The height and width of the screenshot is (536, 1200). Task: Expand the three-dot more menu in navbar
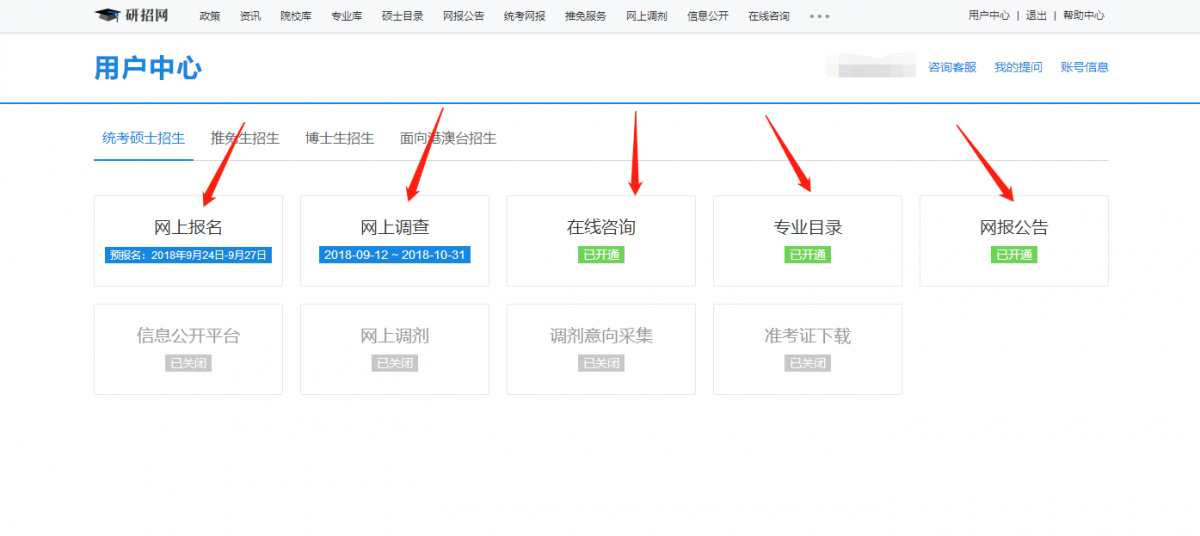click(819, 17)
